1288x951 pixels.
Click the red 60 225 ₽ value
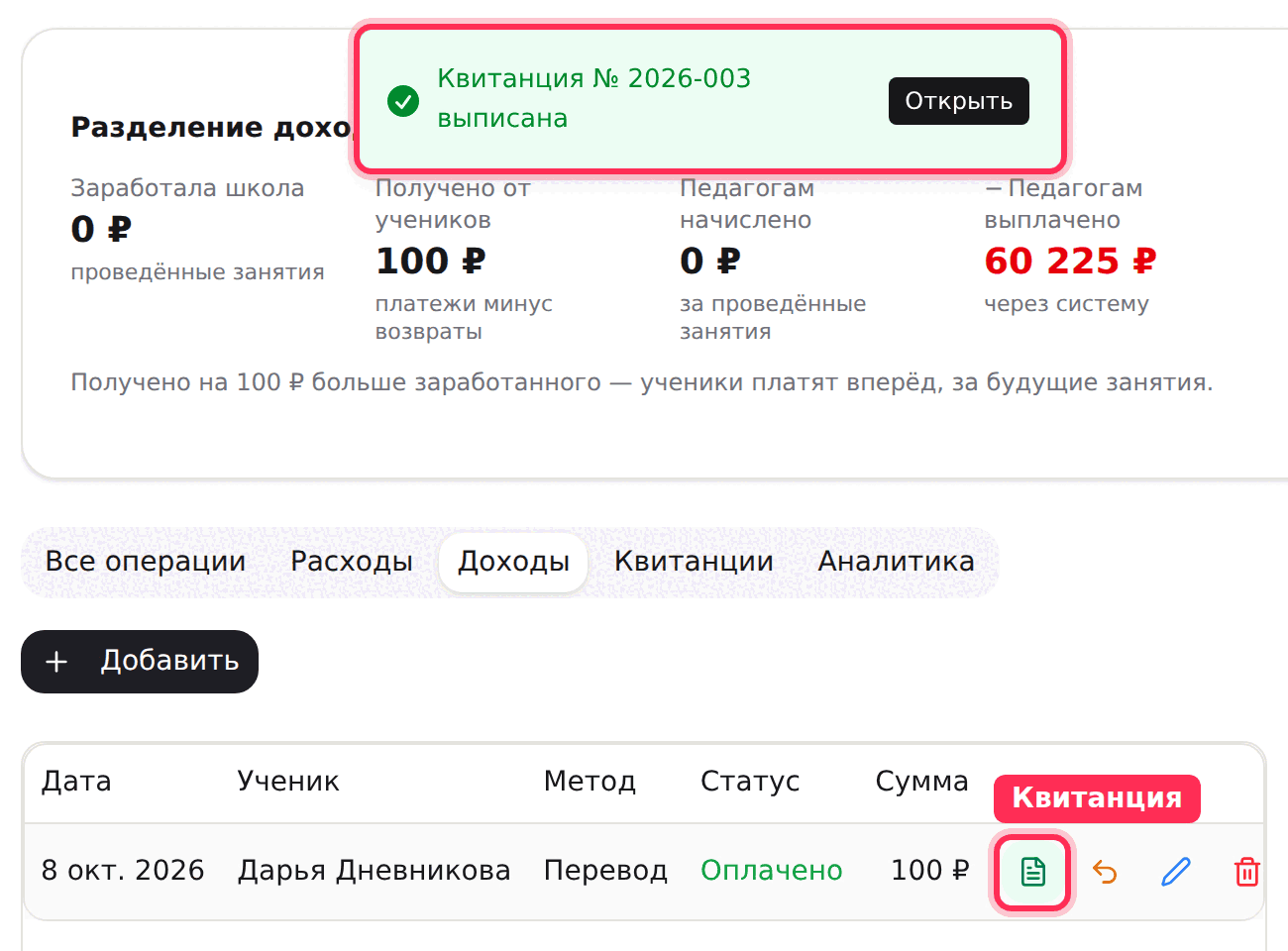tap(1070, 262)
